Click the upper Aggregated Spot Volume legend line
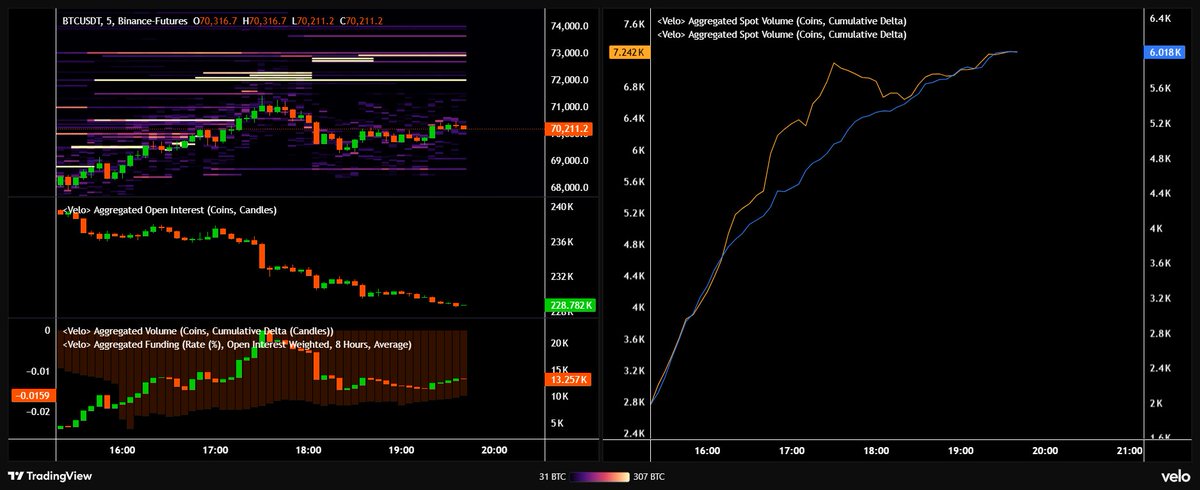This screenshot has height=490, width=1200. click(x=782, y=21)
